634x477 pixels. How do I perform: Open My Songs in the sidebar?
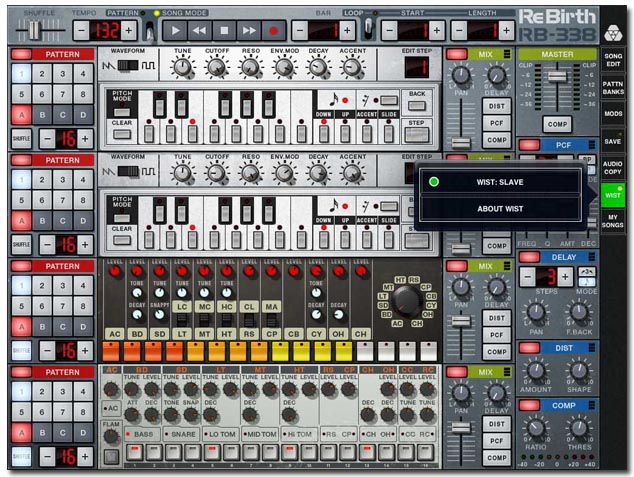point(613,221)
